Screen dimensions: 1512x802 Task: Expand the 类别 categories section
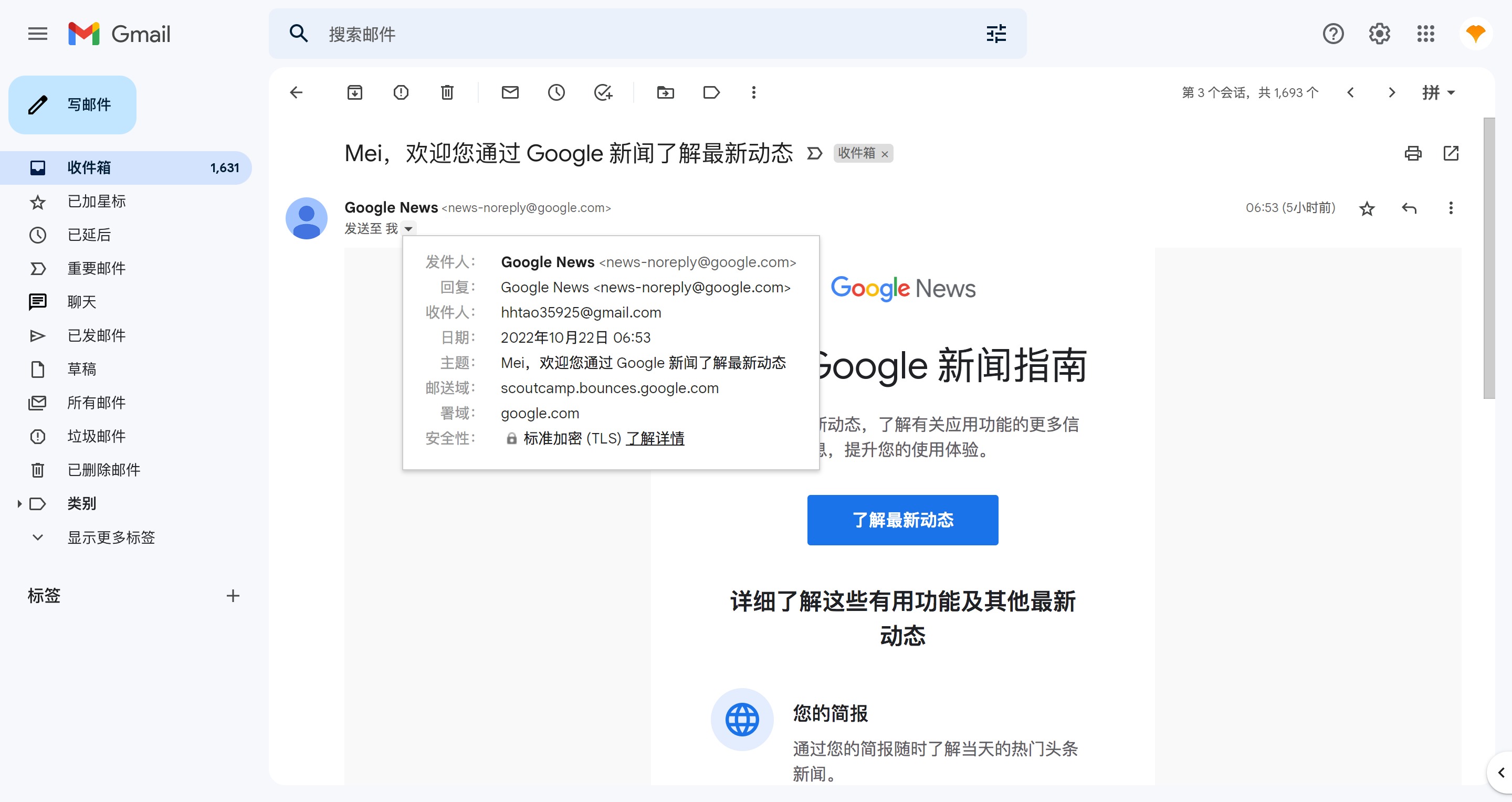click(x=19, y=503)
